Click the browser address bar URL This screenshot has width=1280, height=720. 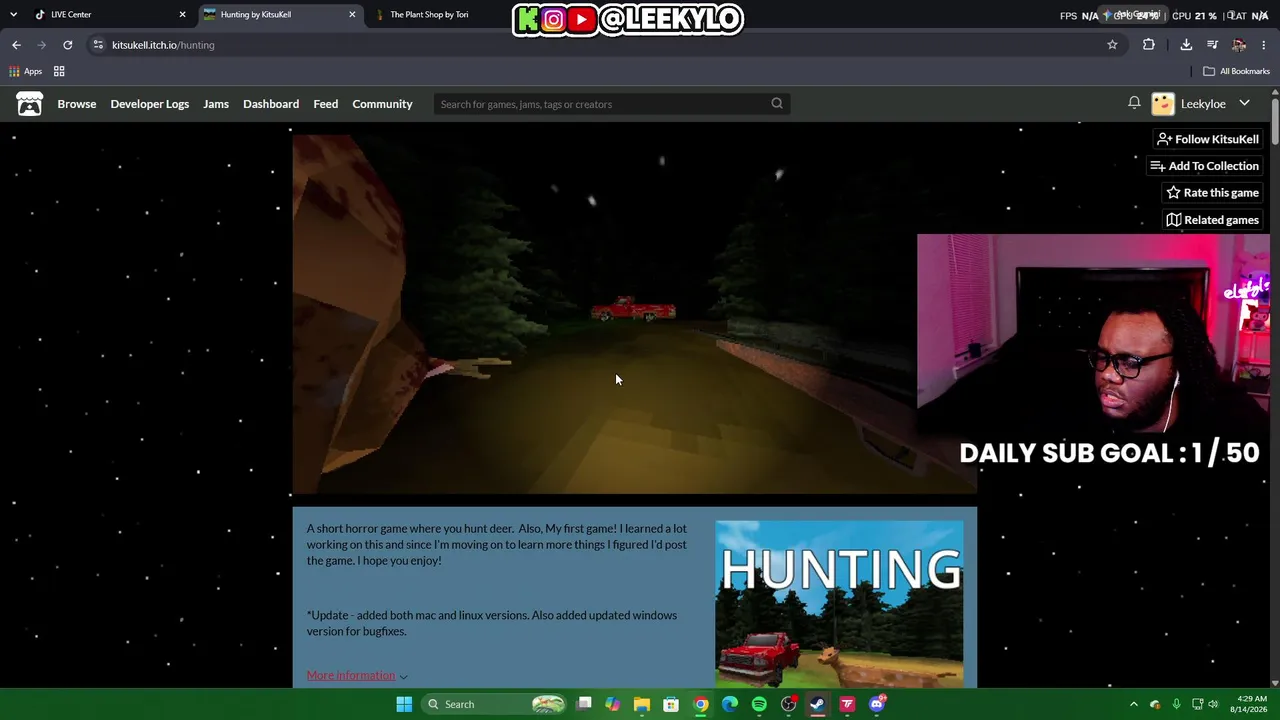coord(163,45)
